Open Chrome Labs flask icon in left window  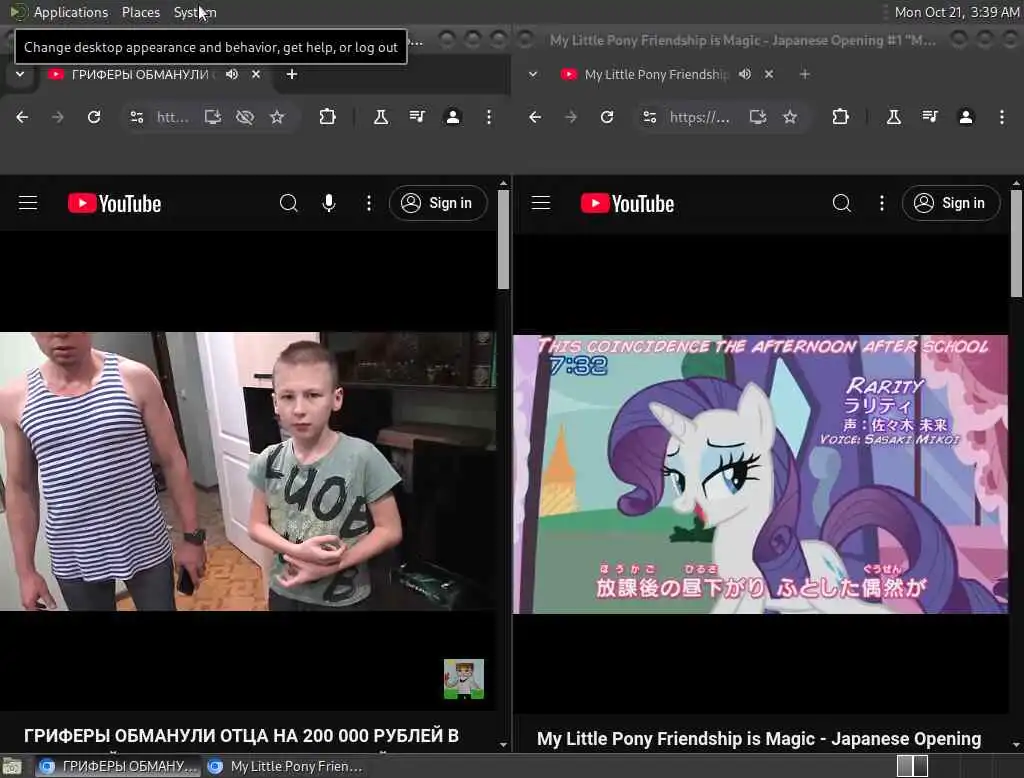click(381, 117)
